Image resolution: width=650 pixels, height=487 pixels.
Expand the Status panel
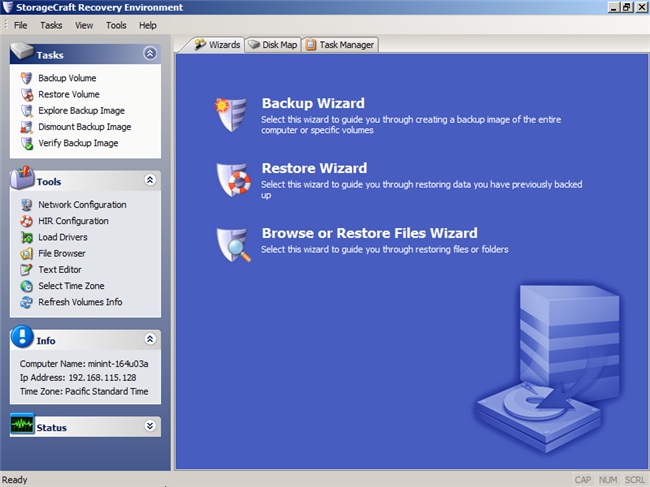coord(150,426)
